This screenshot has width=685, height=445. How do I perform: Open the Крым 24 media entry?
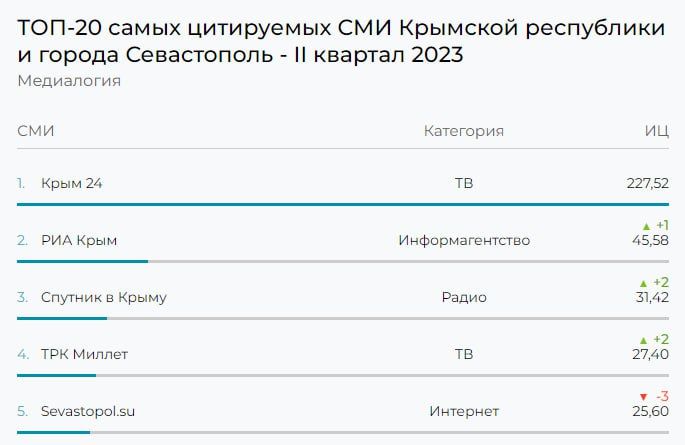[x=71, y=183]
